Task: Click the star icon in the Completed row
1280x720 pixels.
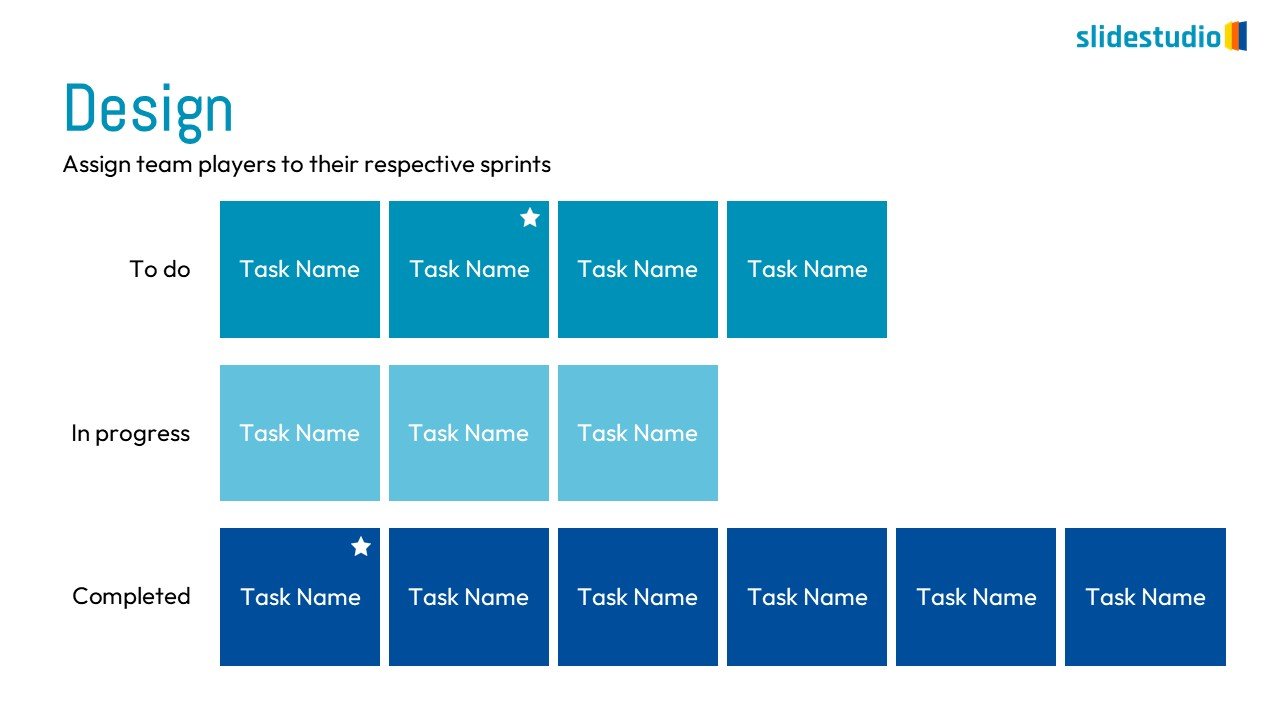Action: [x=361, y=547]
